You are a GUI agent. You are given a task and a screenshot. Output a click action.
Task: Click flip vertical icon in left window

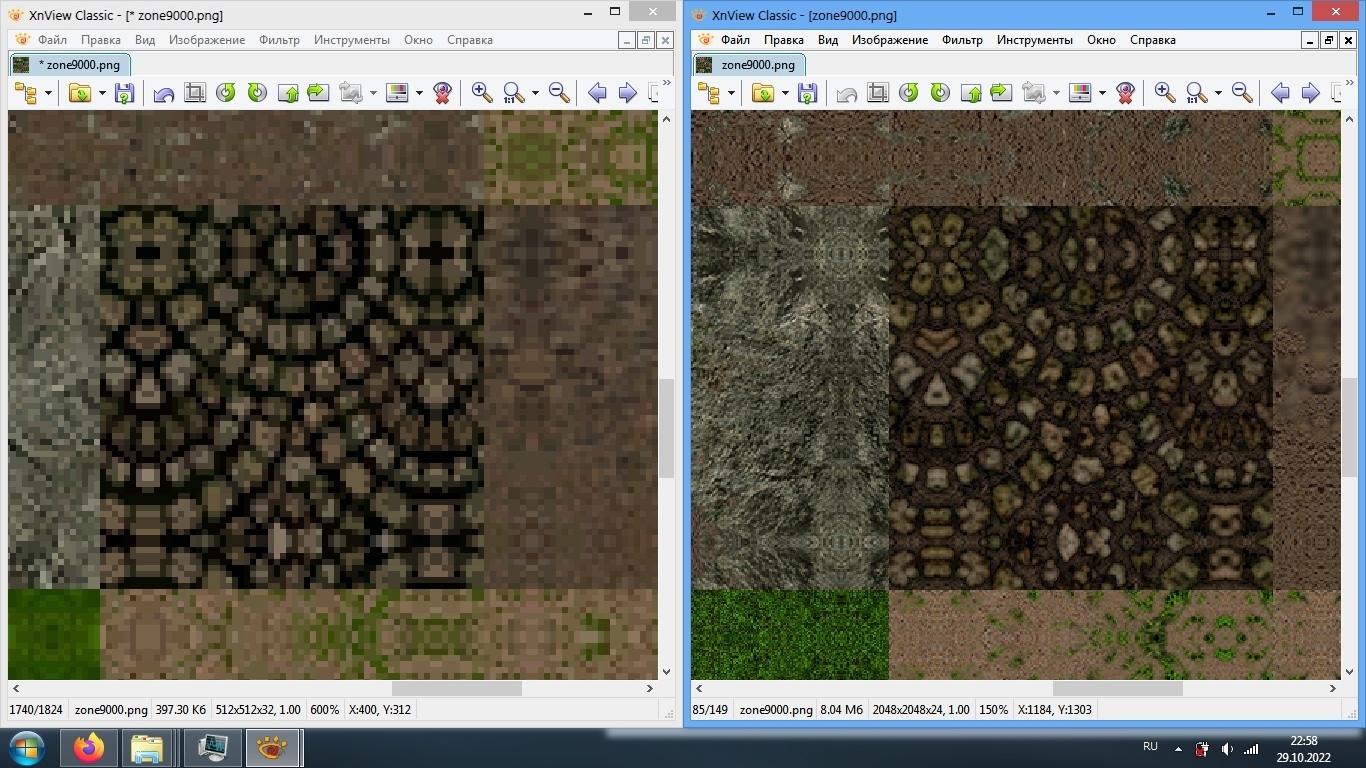point(288,93)
